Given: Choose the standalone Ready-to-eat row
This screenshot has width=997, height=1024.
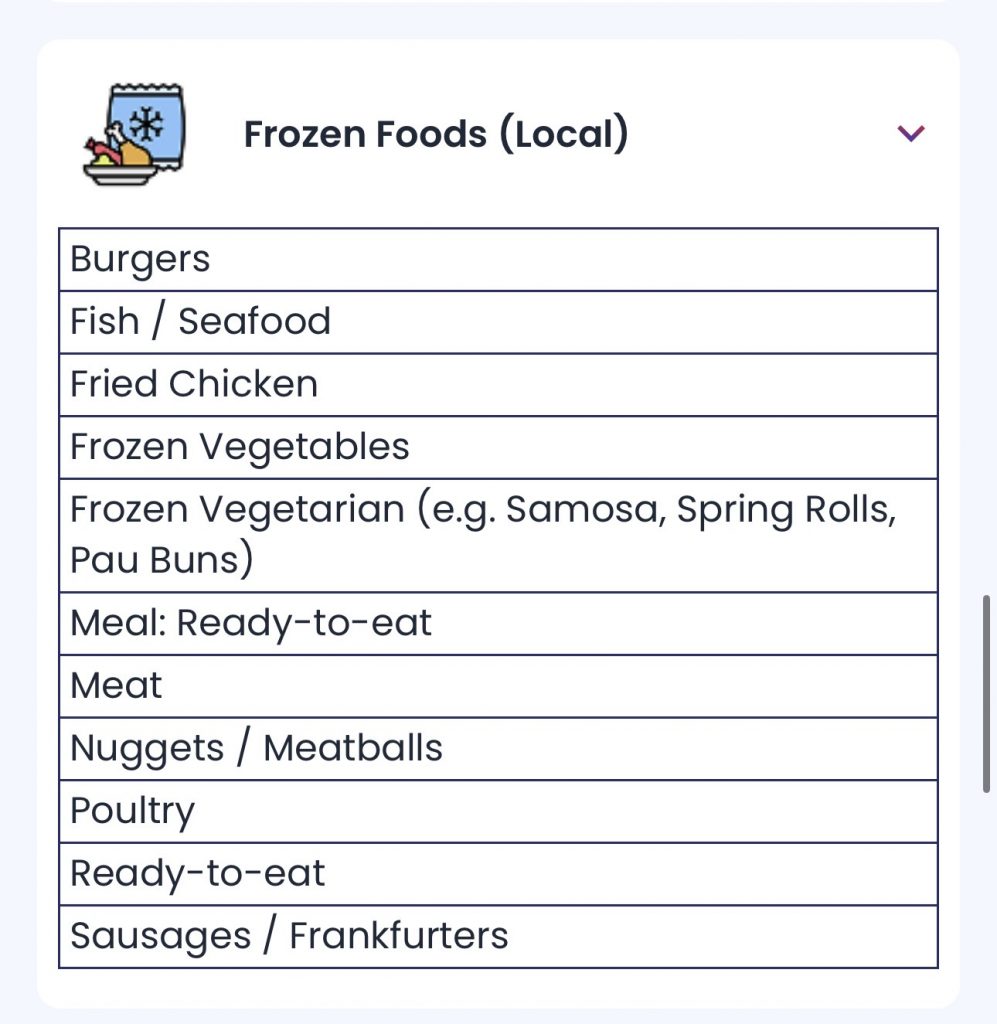Looking at the screenshot, I should click(498, 874).
